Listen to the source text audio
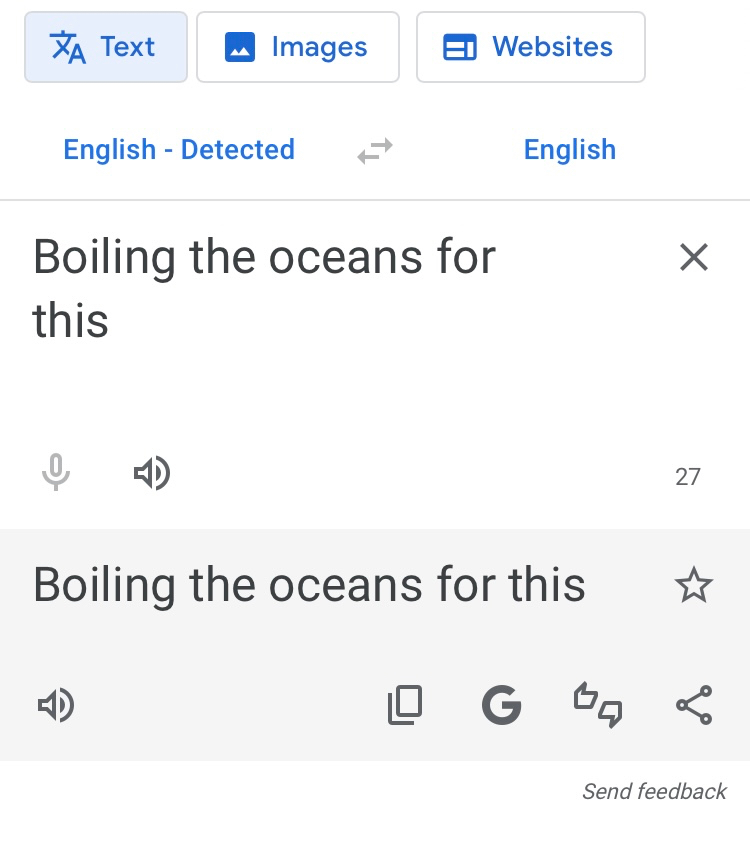Viewport: 750px width, 844px height. pos(152,473)
